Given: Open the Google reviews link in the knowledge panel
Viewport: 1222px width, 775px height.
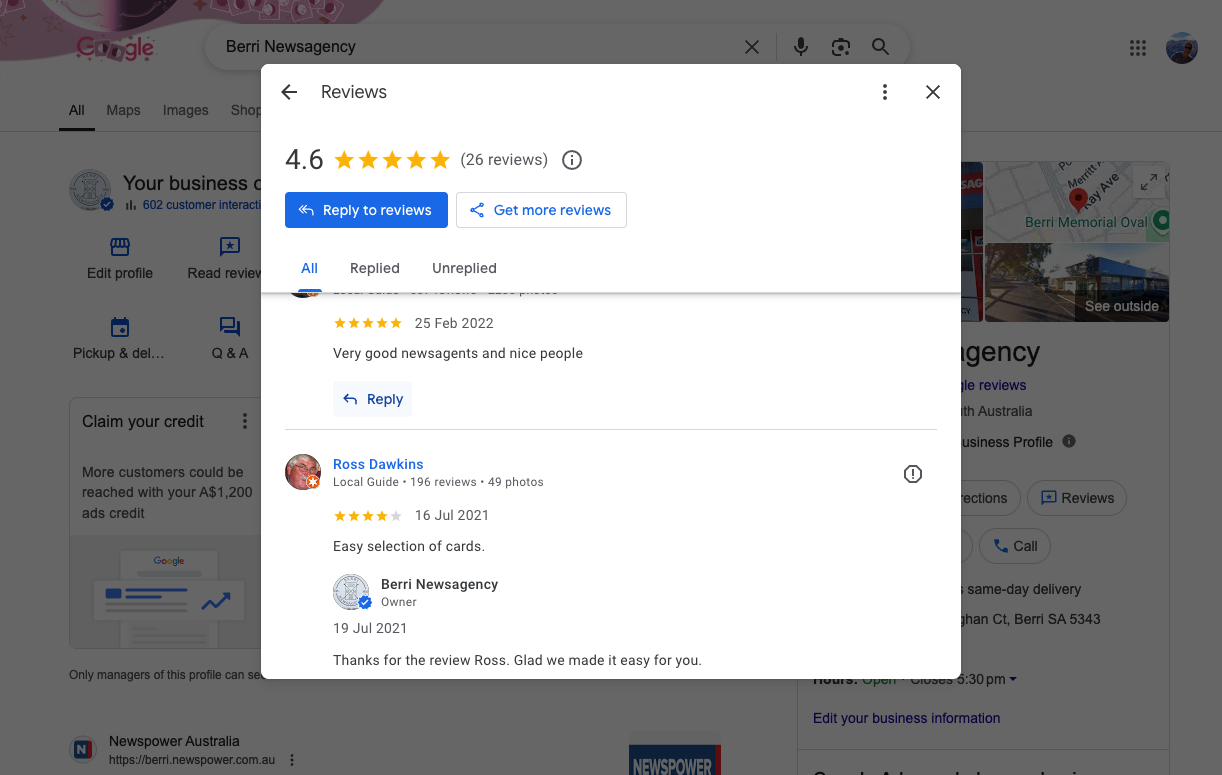Looking at the screenshot, I should tap(993, 385).
